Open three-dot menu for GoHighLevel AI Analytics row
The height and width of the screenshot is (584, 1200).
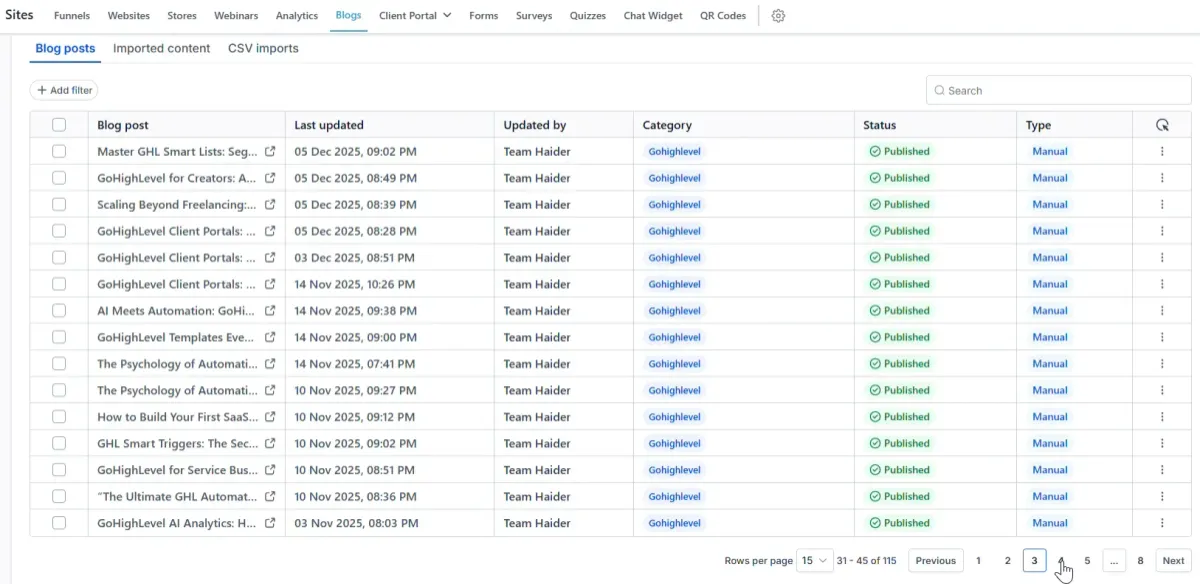tap(1162, 523)
